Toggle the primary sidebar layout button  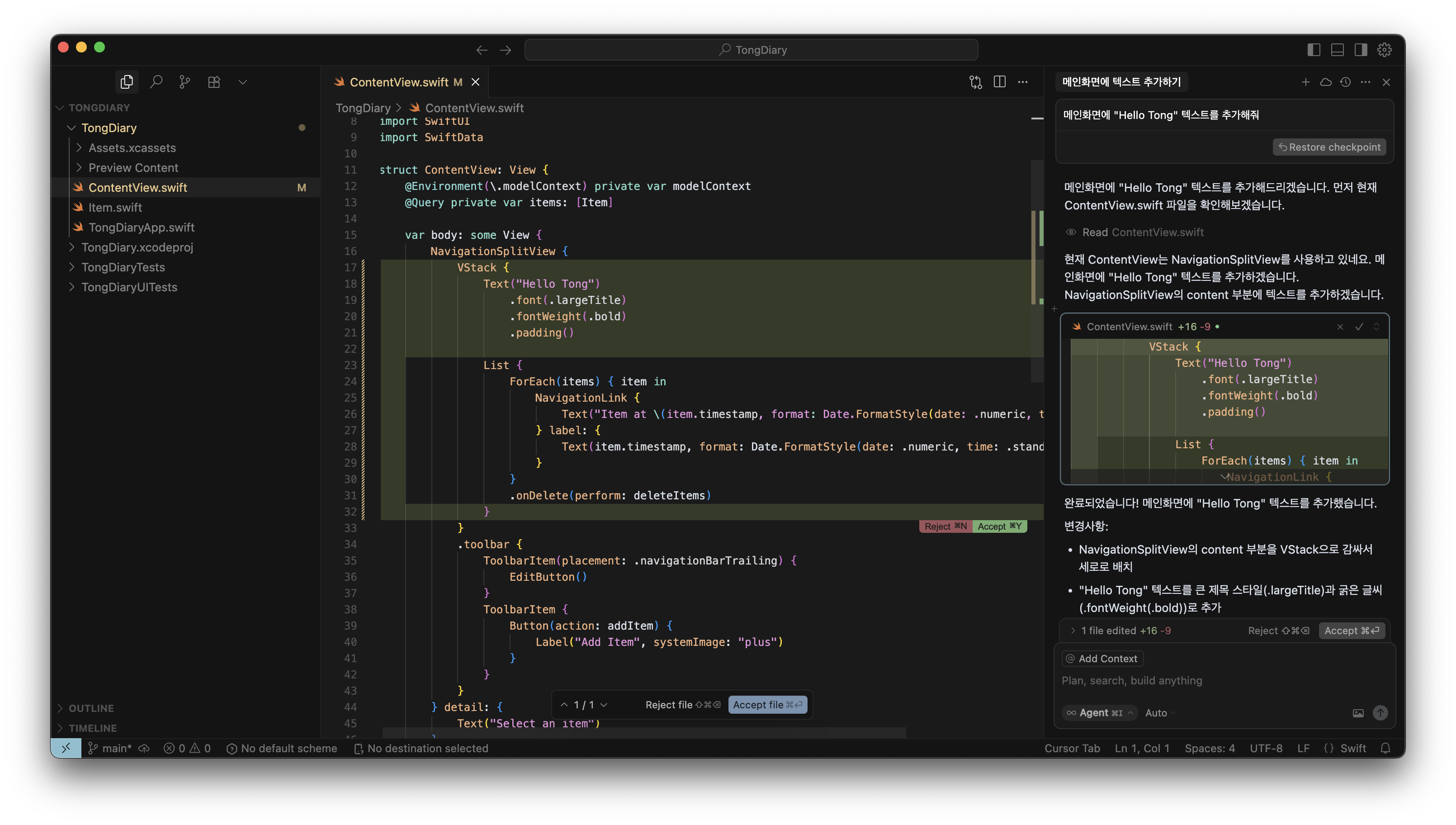(1314, 50)
